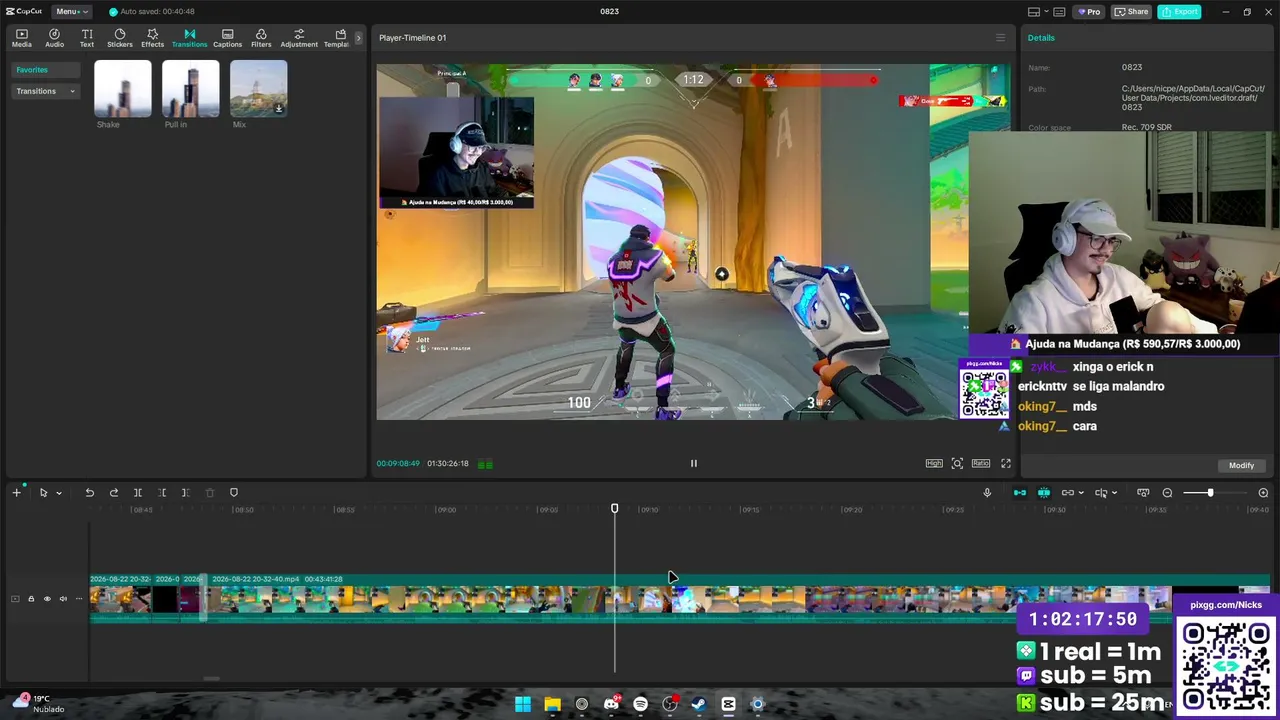Screen dimensions: 1280x720
Task: Open the Windows Start menu
Action: click(x=523, y=704)
